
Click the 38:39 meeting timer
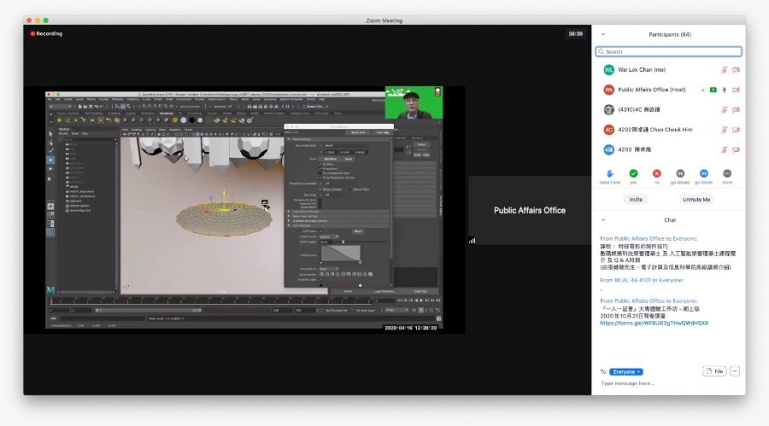(x=575, y=34)
